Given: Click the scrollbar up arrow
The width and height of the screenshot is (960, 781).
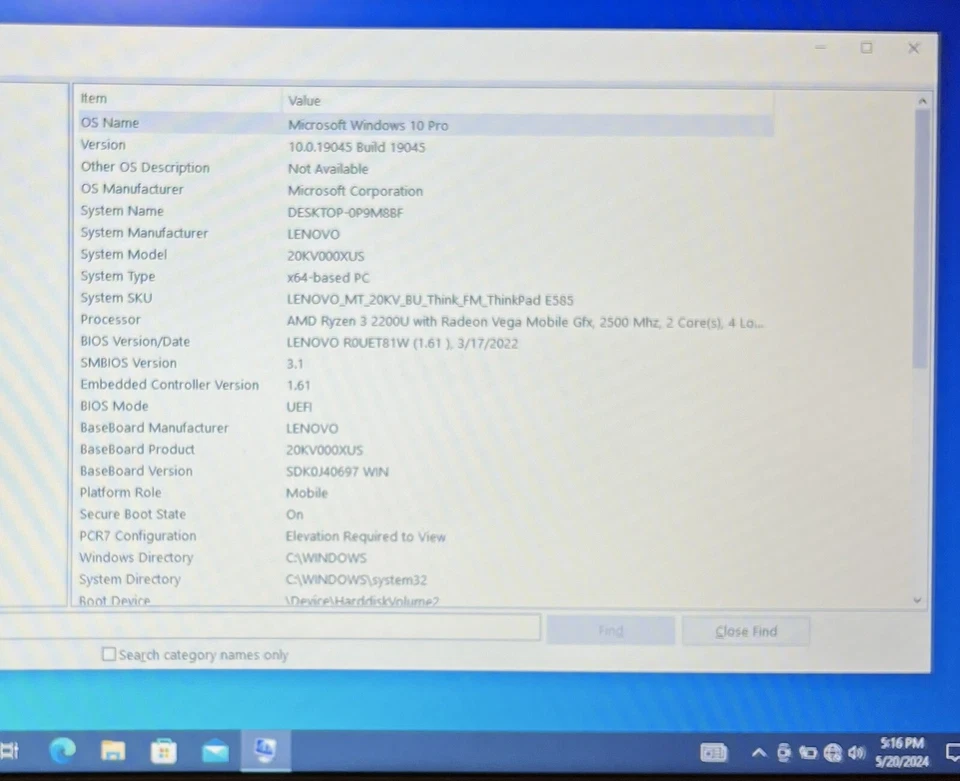Looking at the screenshot, I should 922,101.
